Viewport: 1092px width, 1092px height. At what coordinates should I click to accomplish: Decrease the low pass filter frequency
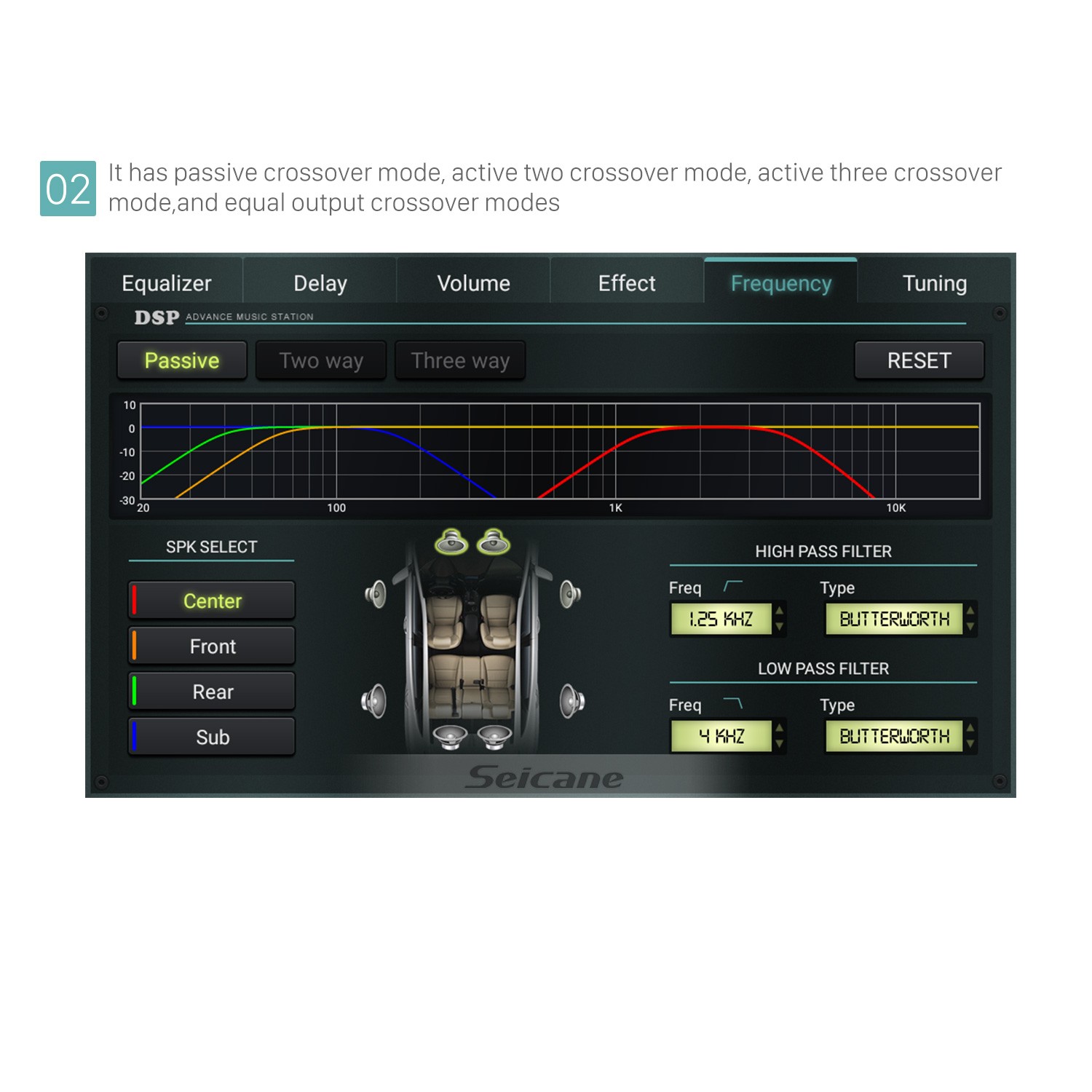click(x=780, y=744)
